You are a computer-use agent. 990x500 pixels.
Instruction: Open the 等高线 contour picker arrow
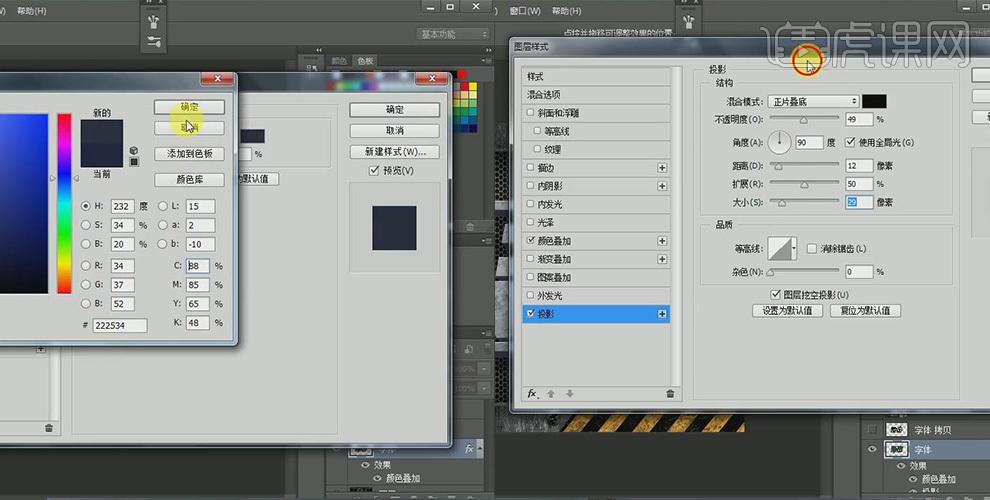(x=794, y=249)
